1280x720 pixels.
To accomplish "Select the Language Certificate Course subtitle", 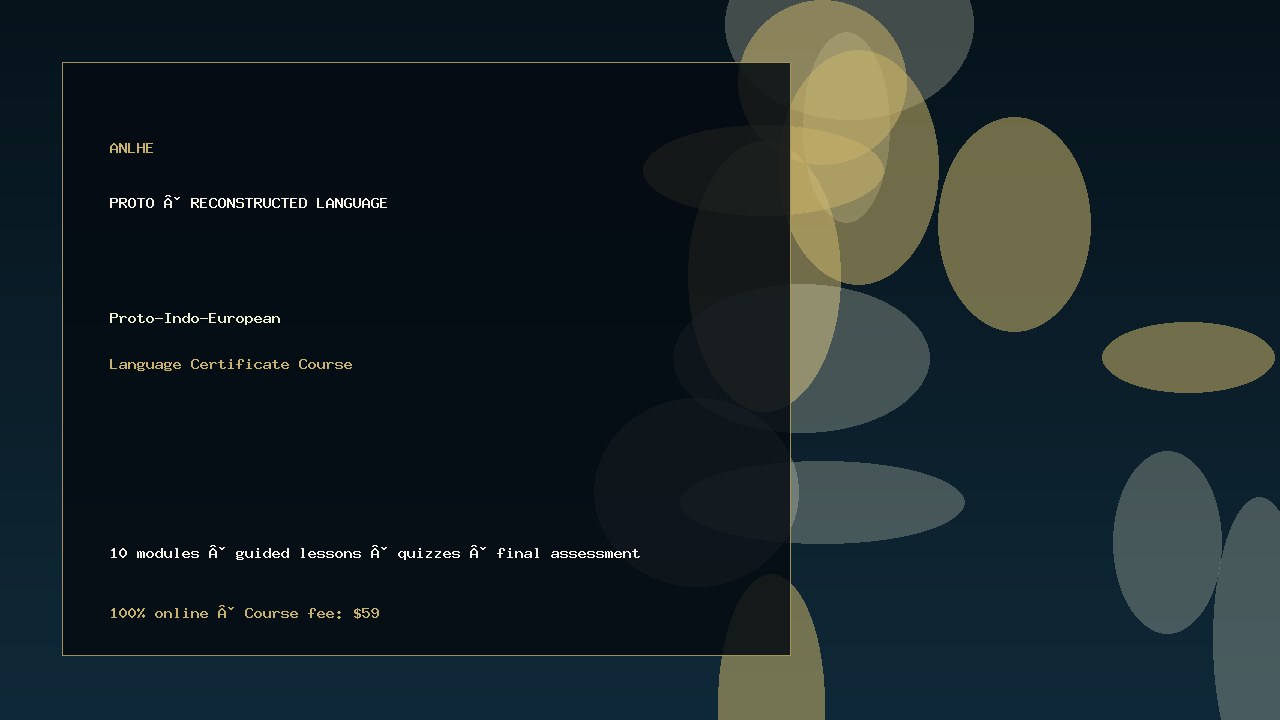I will pos(231,364).
